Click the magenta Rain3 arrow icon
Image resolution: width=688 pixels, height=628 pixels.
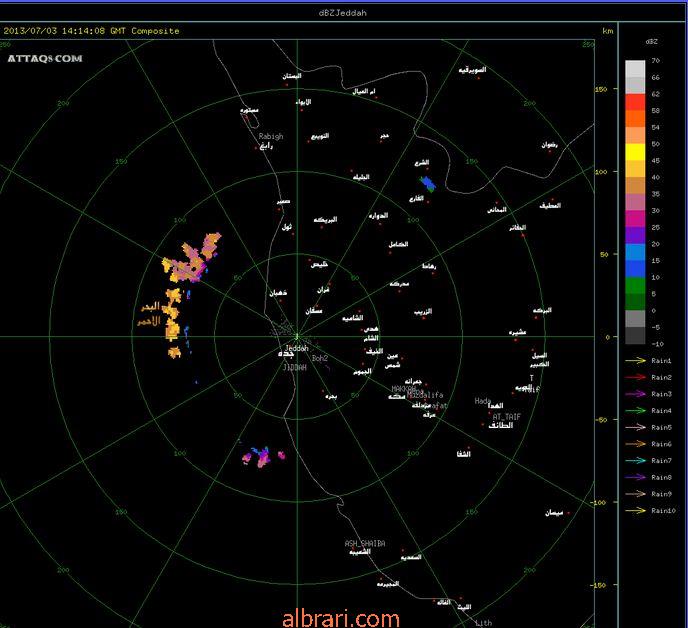(x=635, y=394)
